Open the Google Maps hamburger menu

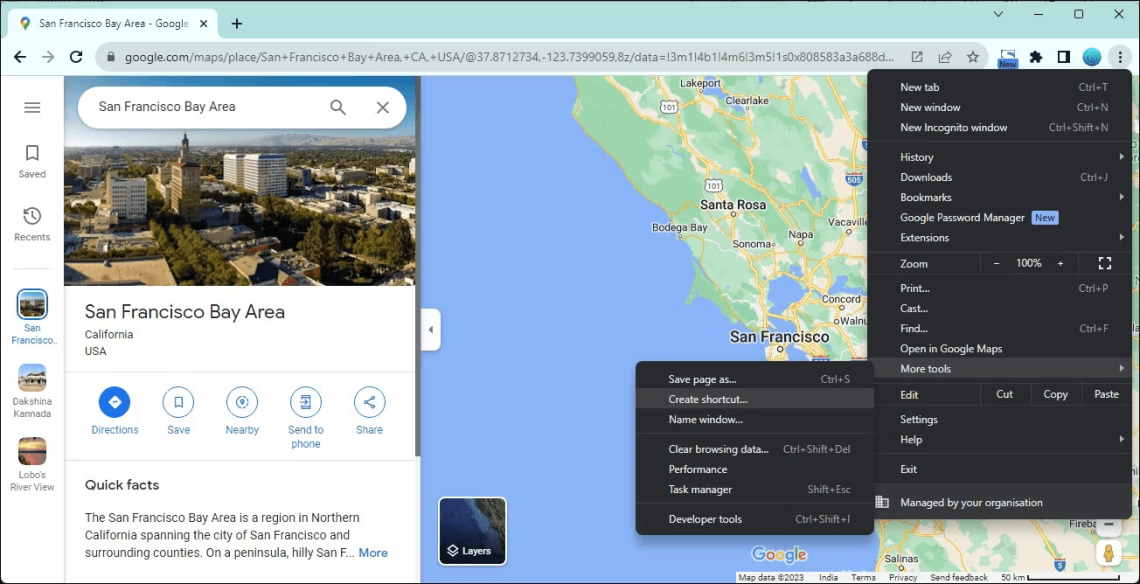(x=32, y=107)
